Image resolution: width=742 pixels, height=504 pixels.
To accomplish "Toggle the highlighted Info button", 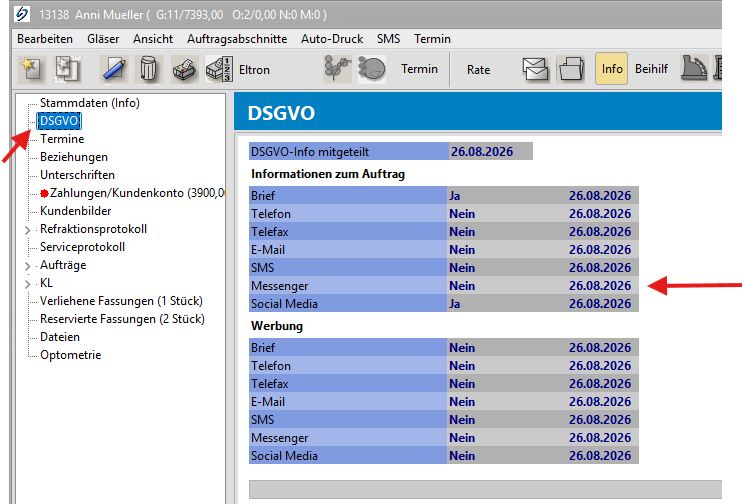I will [x=611, y=69].
